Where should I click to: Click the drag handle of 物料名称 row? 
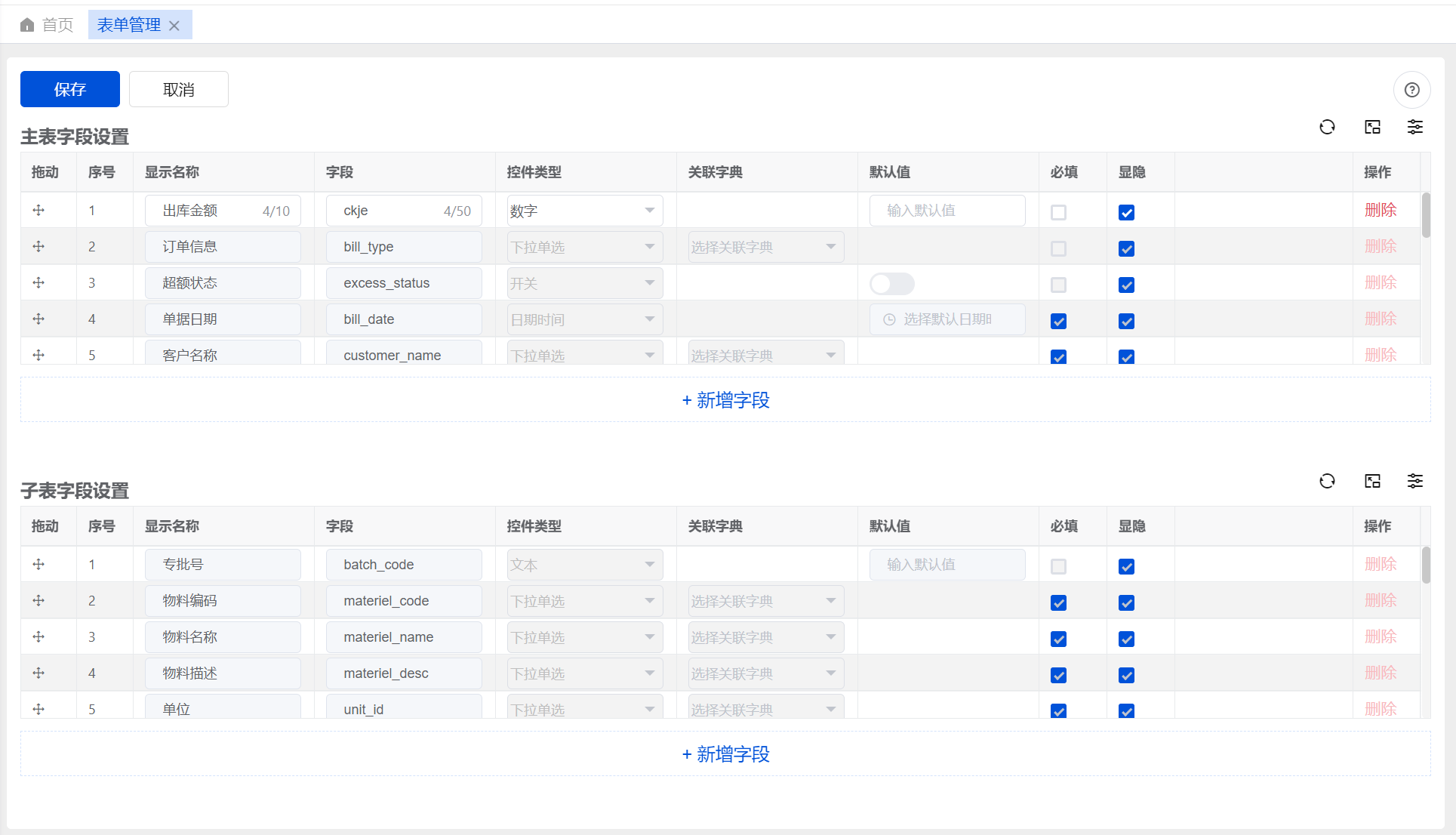(38, 637)
